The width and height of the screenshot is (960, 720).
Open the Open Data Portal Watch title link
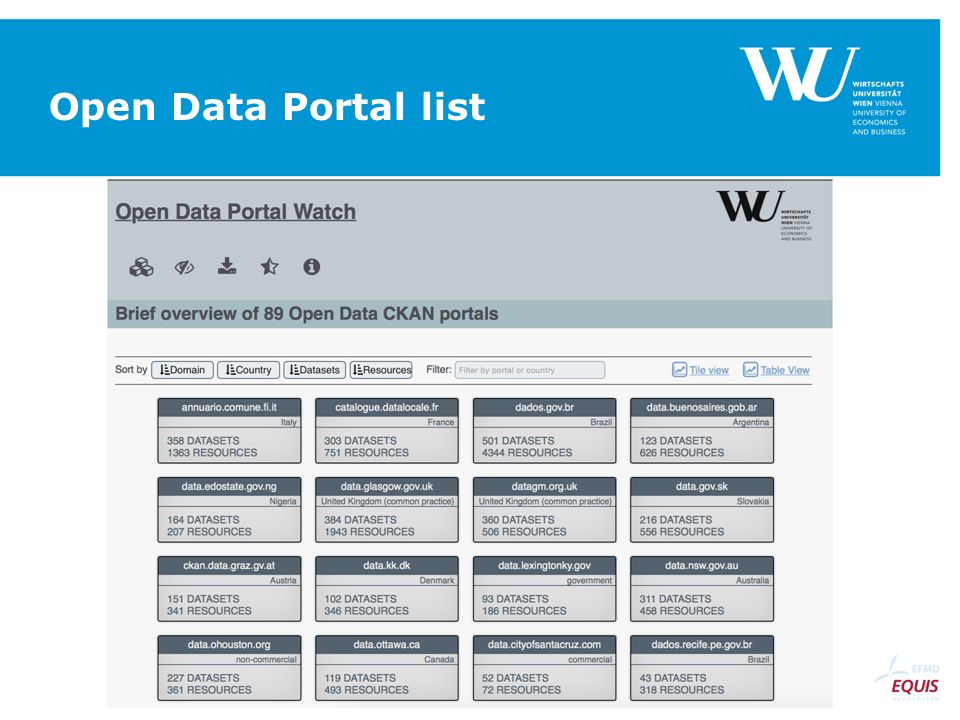(x=236, y=212)
